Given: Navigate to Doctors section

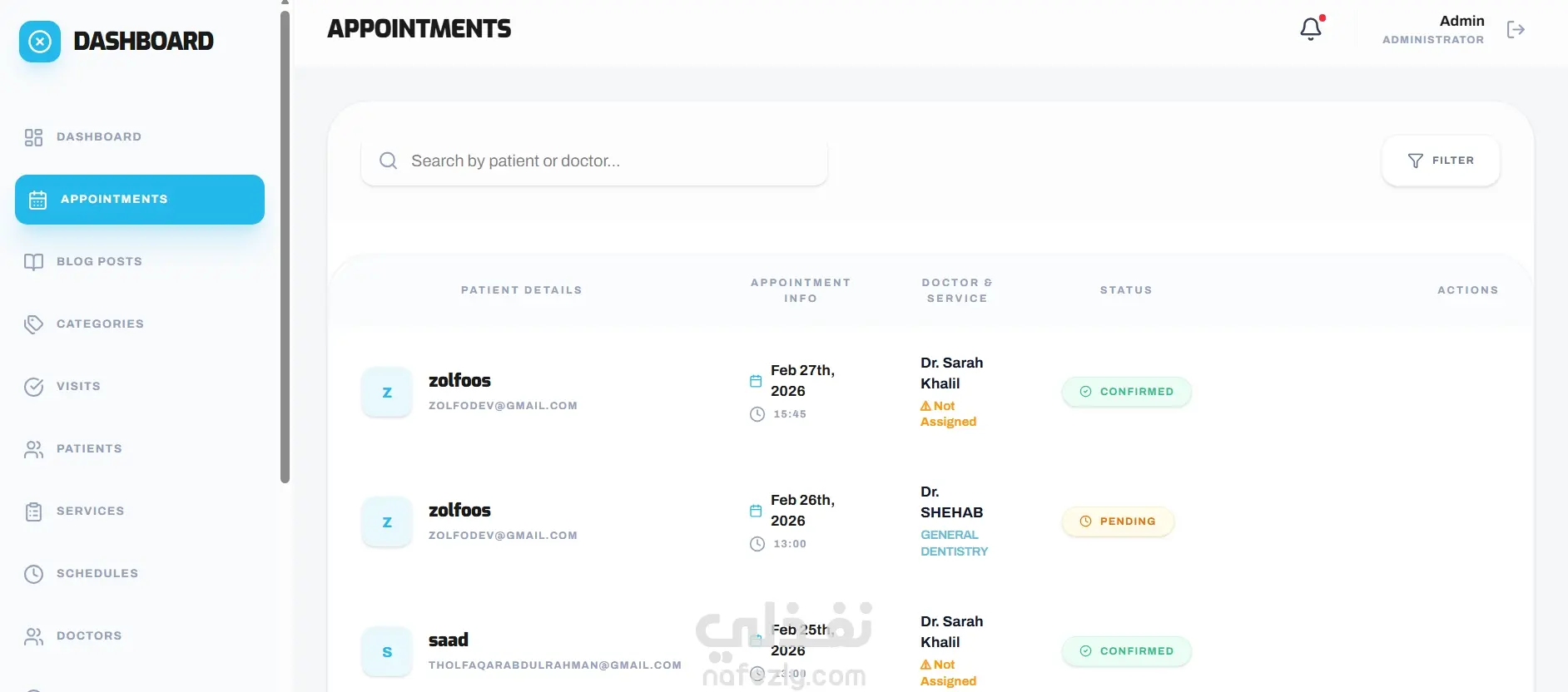Looking at the screenshot, I should 140,636.
